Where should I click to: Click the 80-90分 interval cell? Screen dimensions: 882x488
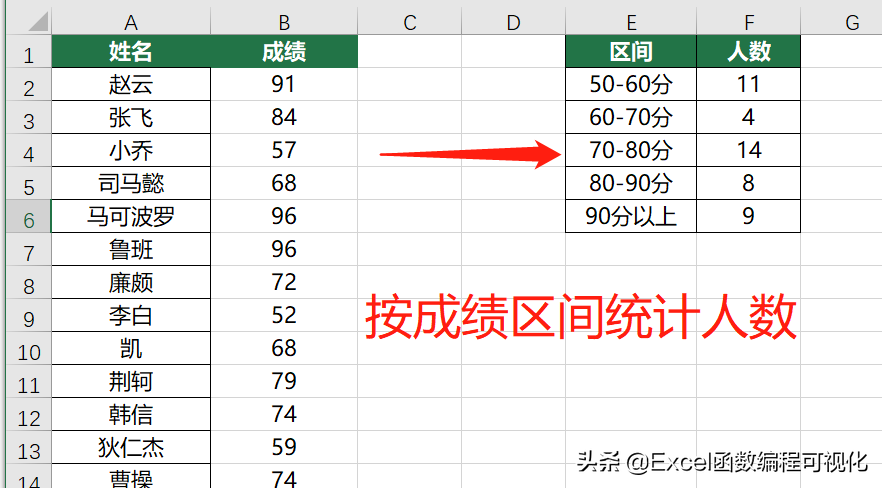(631, 183)
